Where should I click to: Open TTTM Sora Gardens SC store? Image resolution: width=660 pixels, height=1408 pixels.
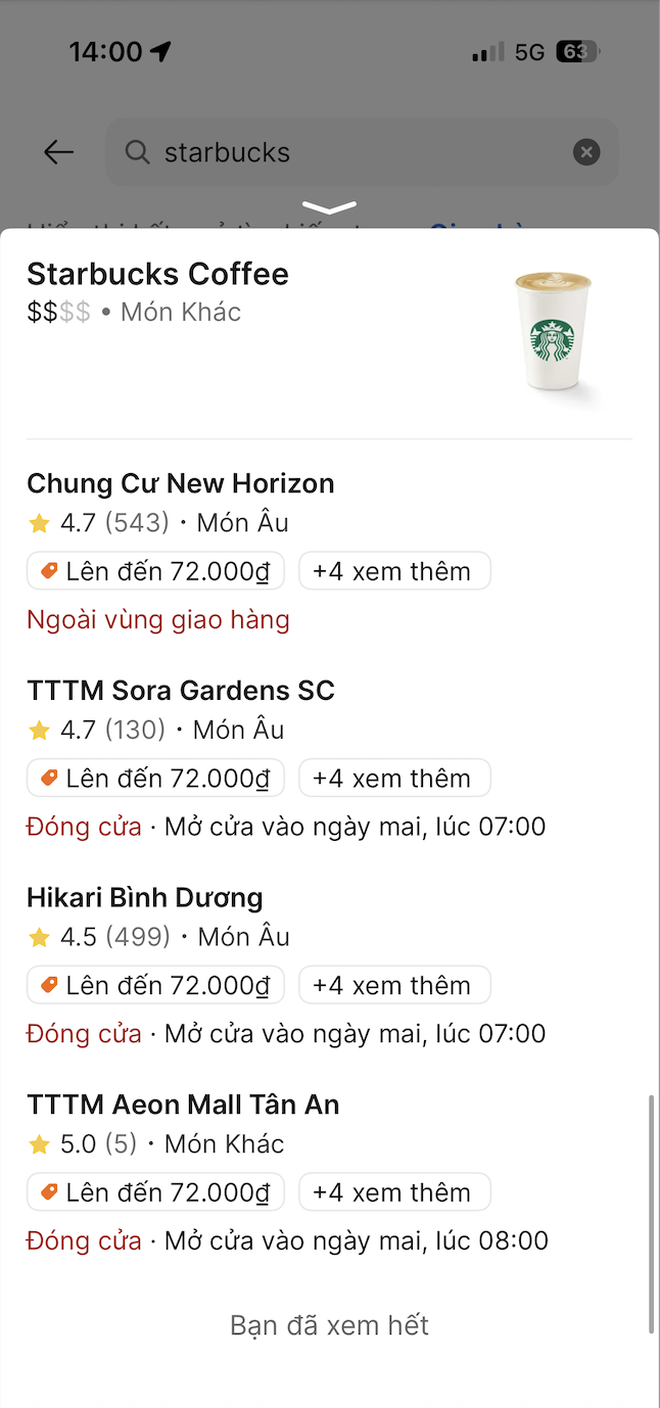point(181,691)
